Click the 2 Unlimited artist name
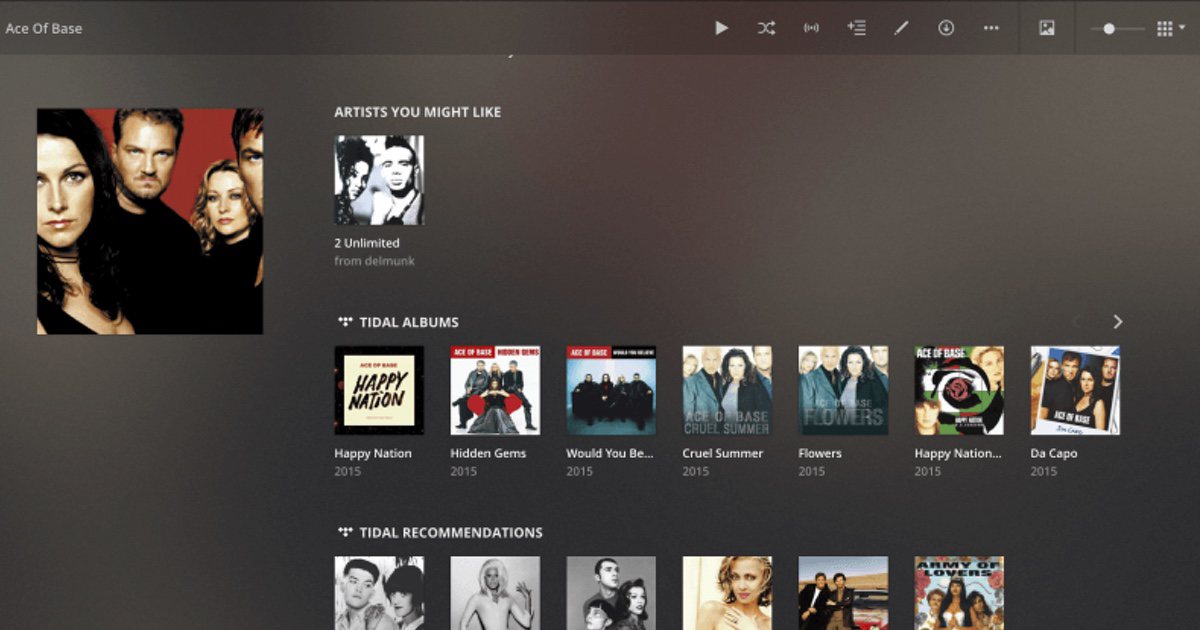Screen dimensions: 1200x630 (x=367, y=243)
